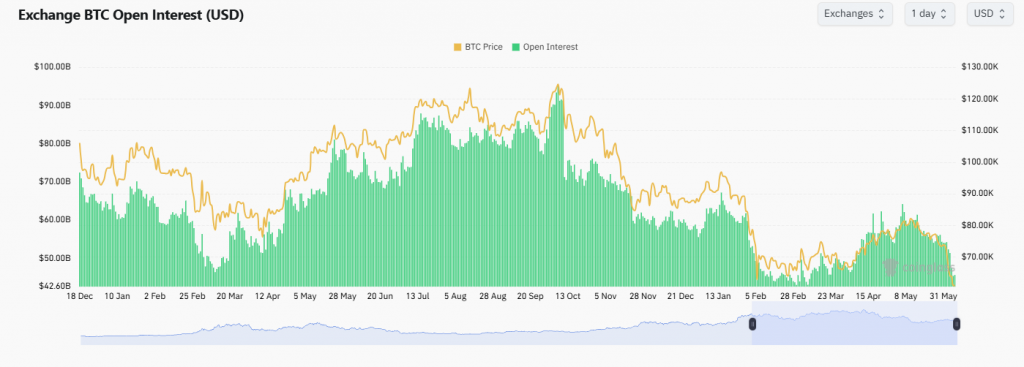
Task: Open the USD currency dropdown
Action: click(990, 14)
